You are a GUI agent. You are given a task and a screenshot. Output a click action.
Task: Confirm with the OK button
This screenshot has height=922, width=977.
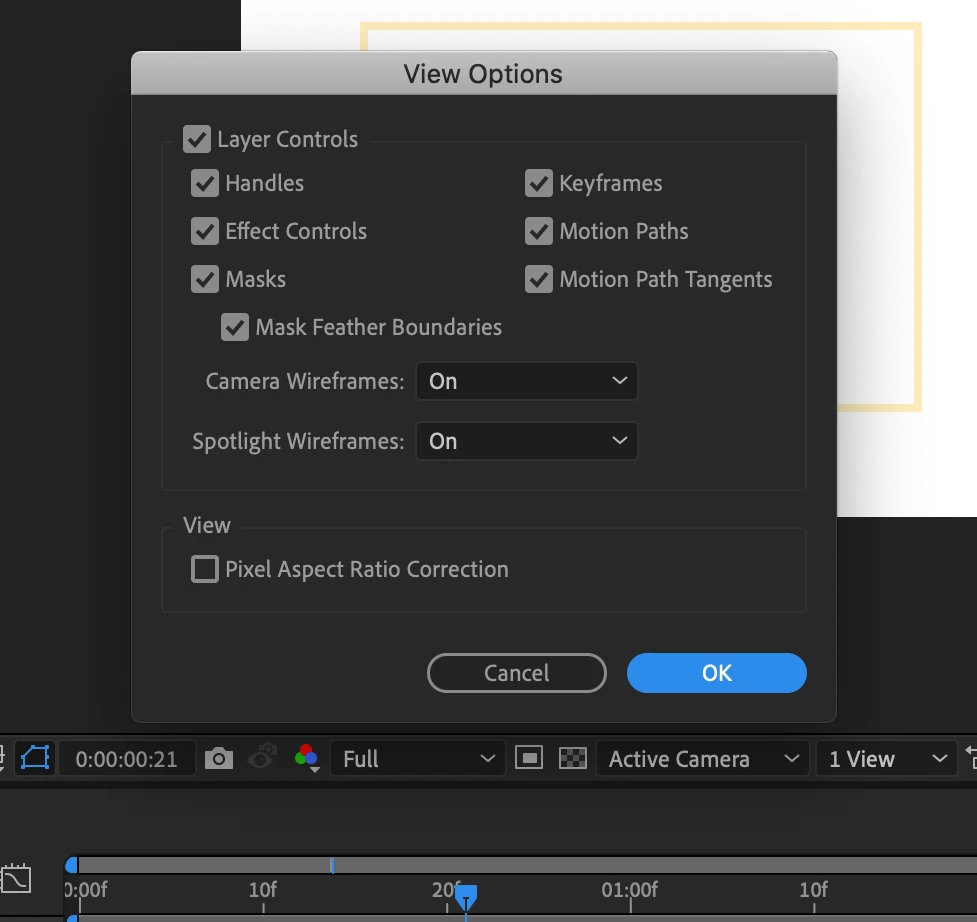pyautogui.click(x=717, y=673)
